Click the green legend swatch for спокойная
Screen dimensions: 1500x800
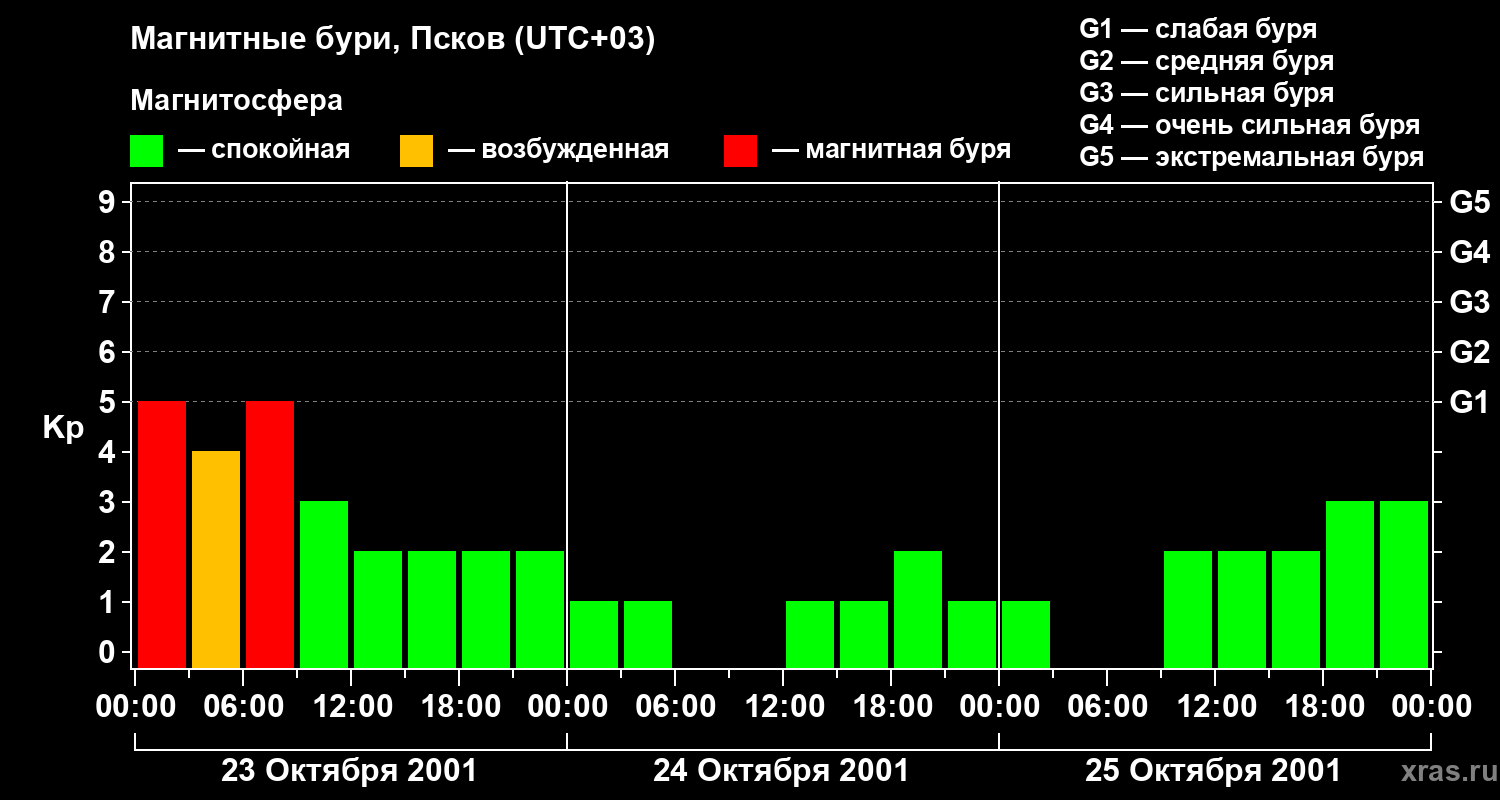coord(147,151)
